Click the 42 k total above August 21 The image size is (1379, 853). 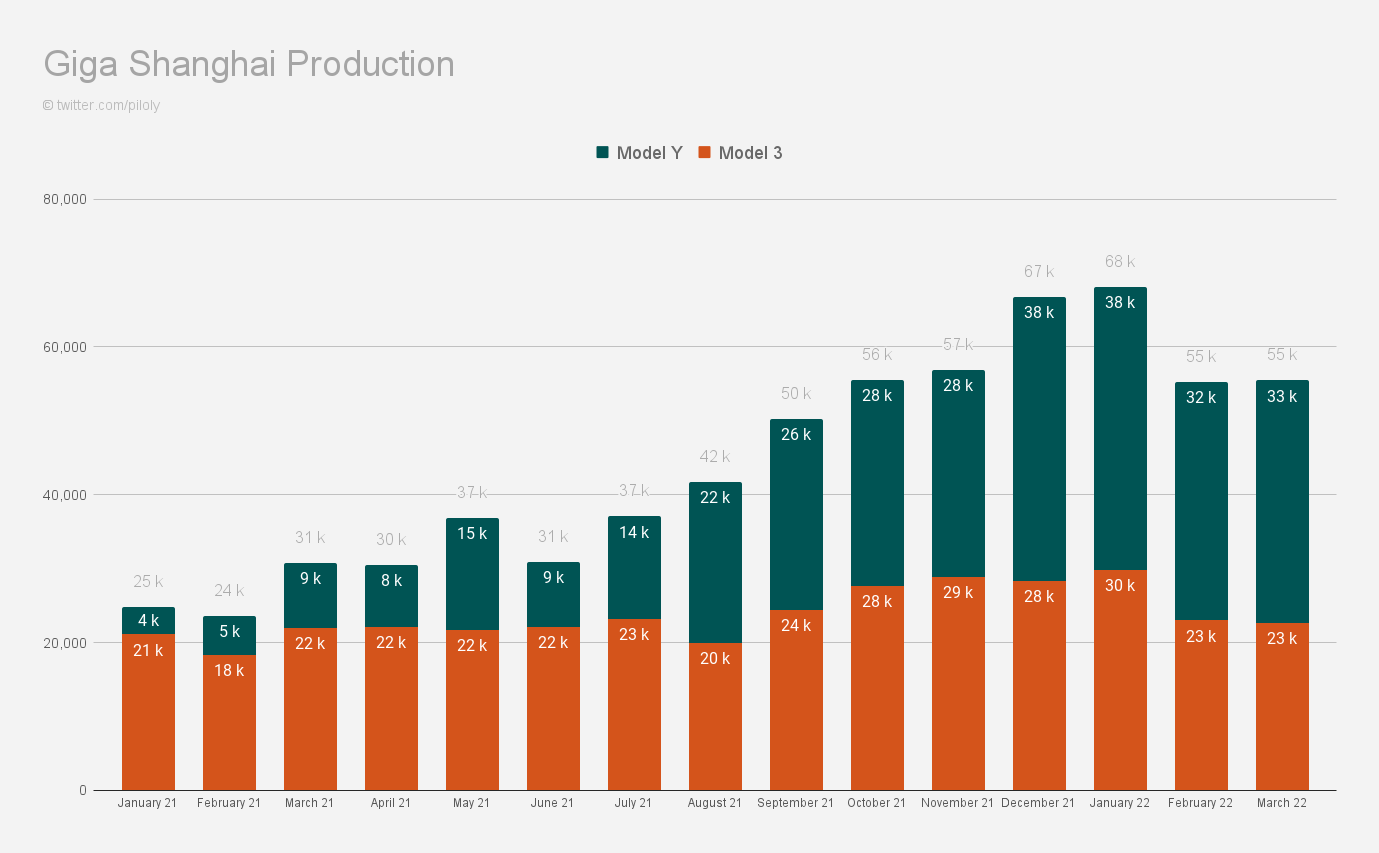pyautogui.click(x=715, y=457)
